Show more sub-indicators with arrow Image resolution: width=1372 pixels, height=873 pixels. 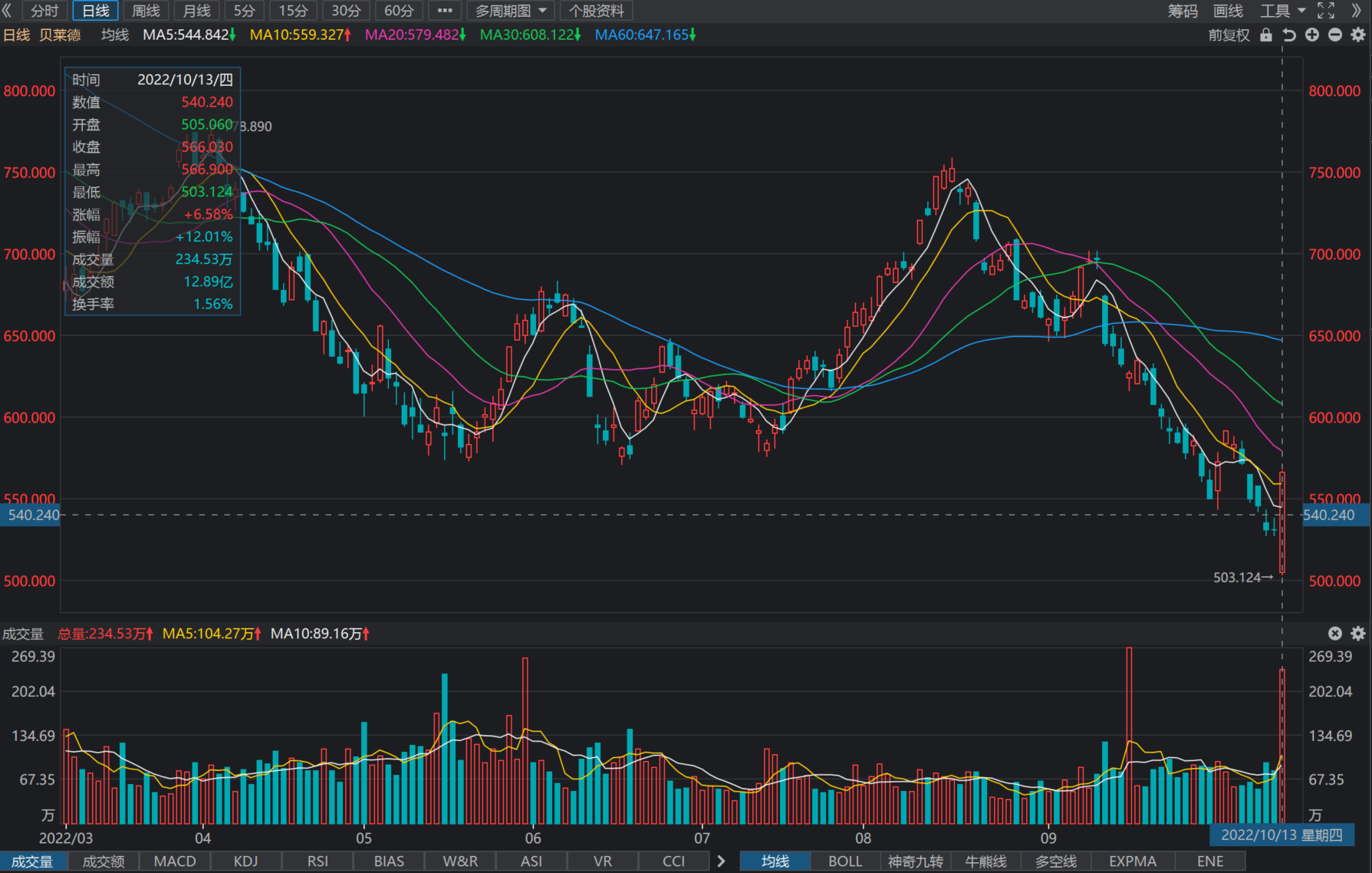pos(721,861)
